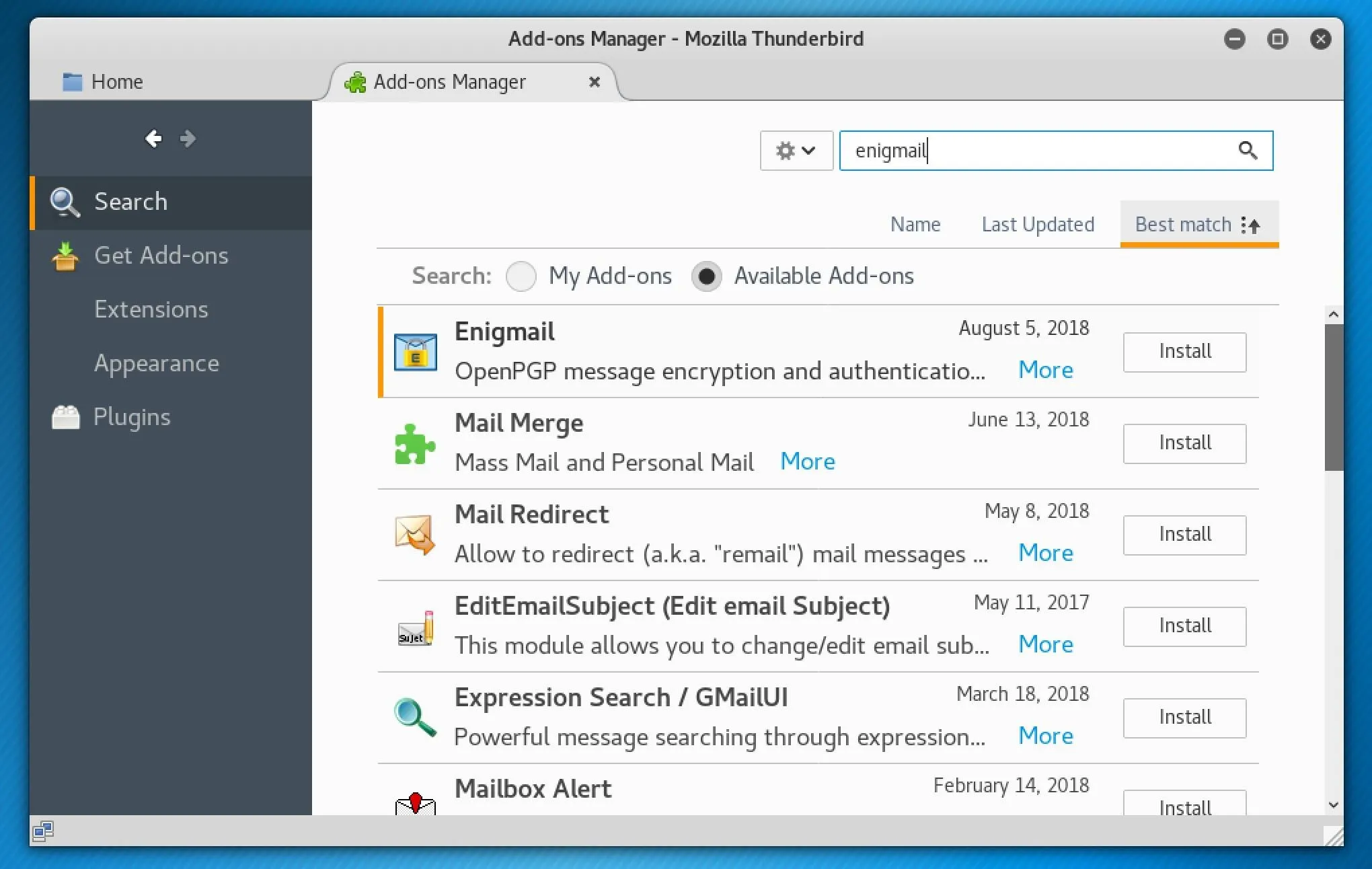This screenshot has width=1372, height=869.
Task: Click the forward arrow in the sidebar
Action: pyautogui.click(x=188, y=139)
